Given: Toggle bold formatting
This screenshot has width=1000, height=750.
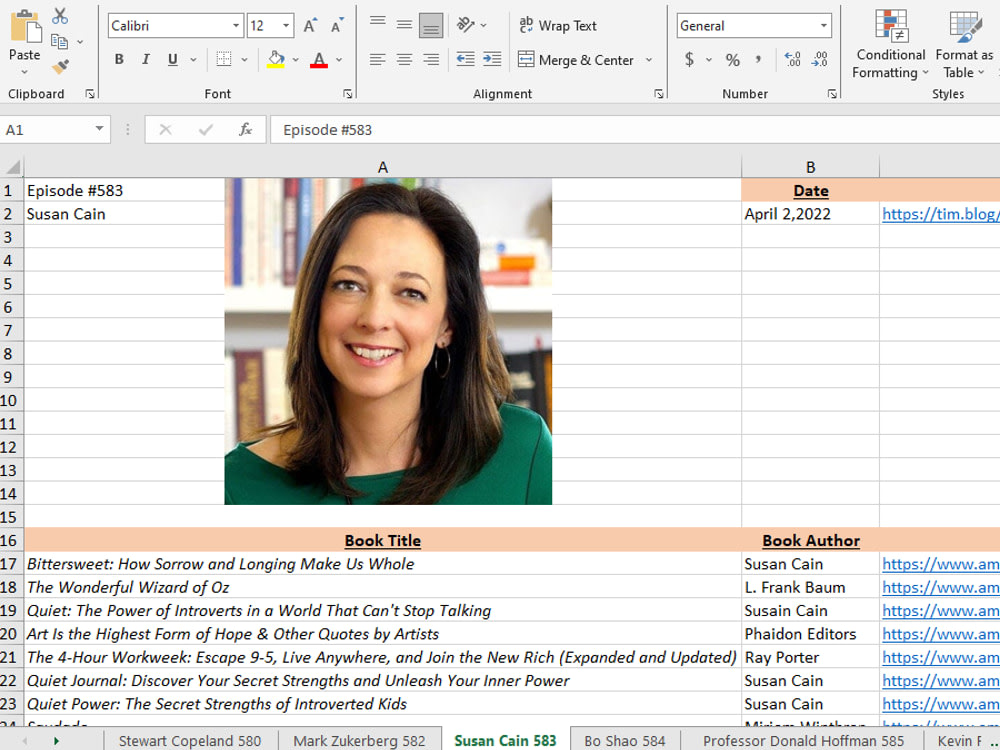Looking at the screenshot, I should click(119, 59).
